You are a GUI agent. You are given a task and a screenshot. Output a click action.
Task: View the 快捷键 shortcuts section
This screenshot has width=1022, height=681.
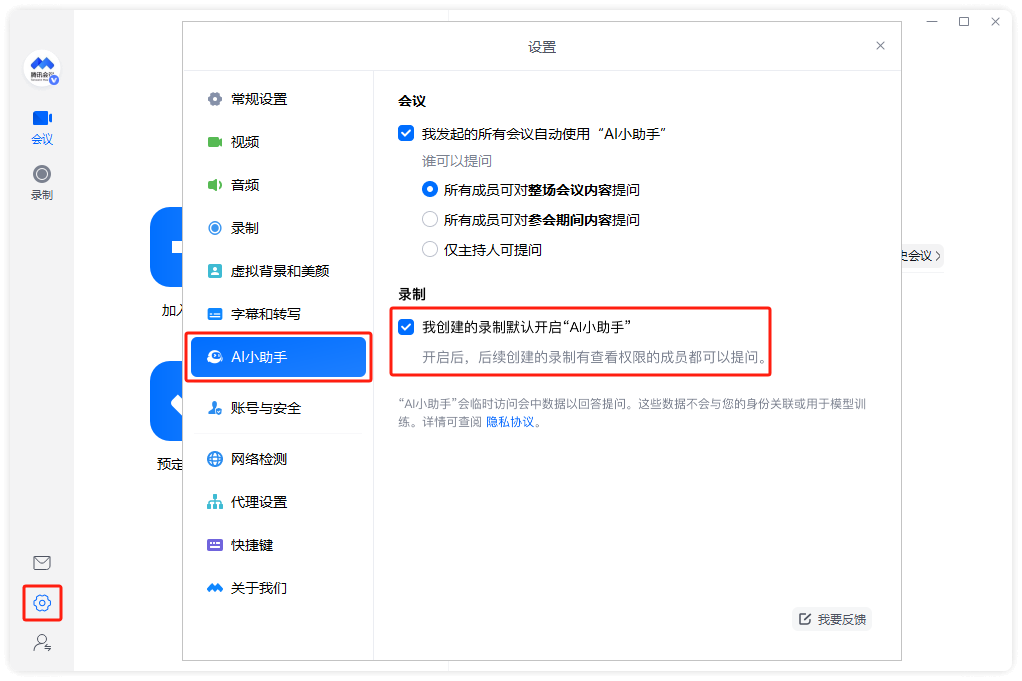[260, 544]
